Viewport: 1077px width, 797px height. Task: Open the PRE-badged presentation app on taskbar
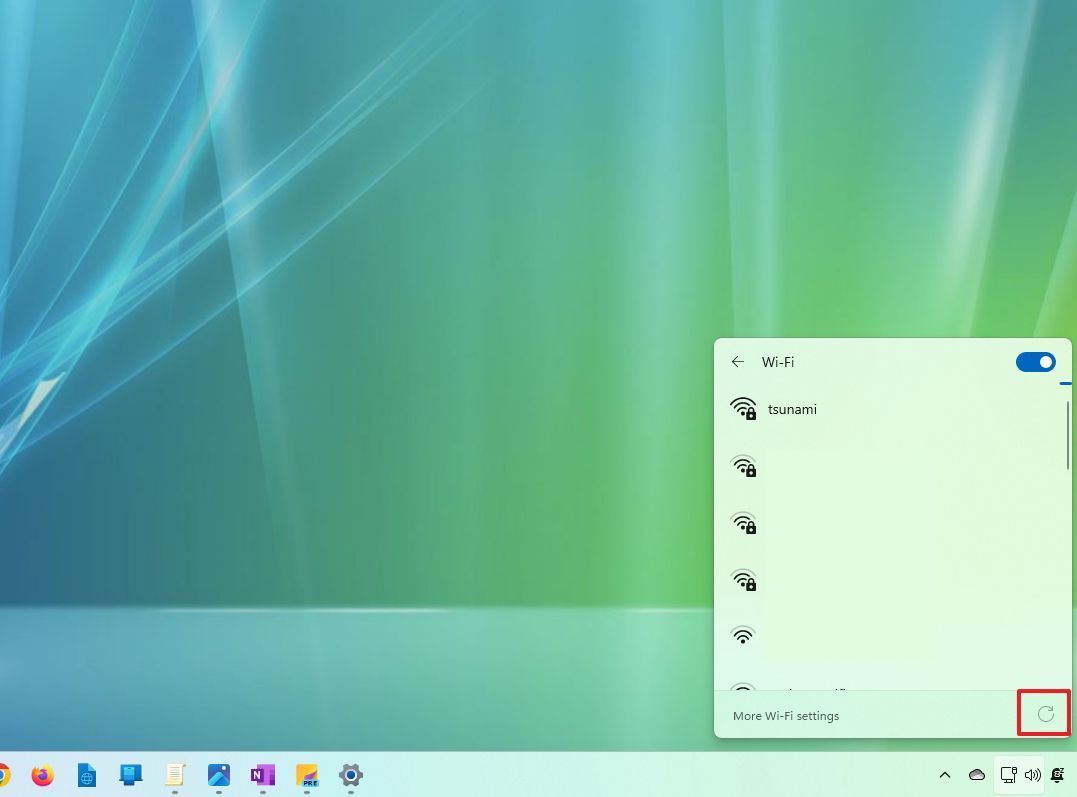pyautogui.click(x=306, y=775)
